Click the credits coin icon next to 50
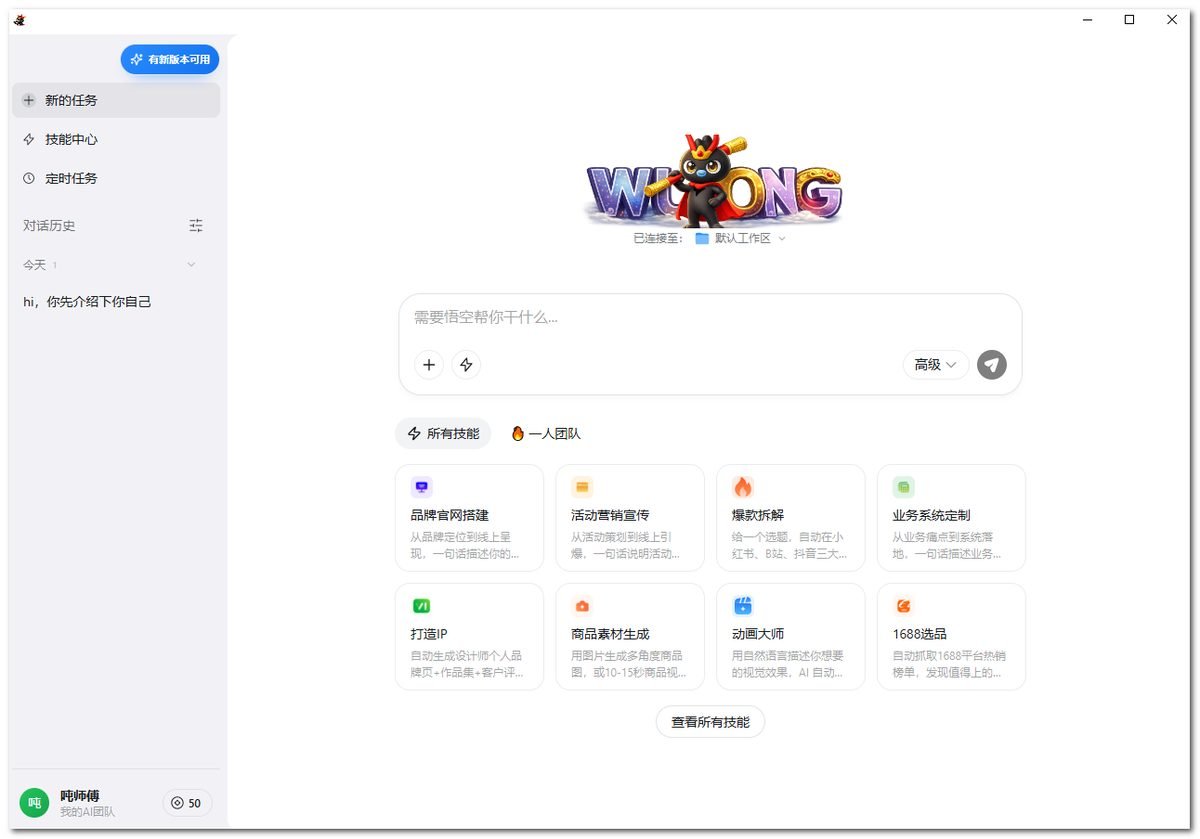Viewport: 1200px width, 839px height. (178, 803)
